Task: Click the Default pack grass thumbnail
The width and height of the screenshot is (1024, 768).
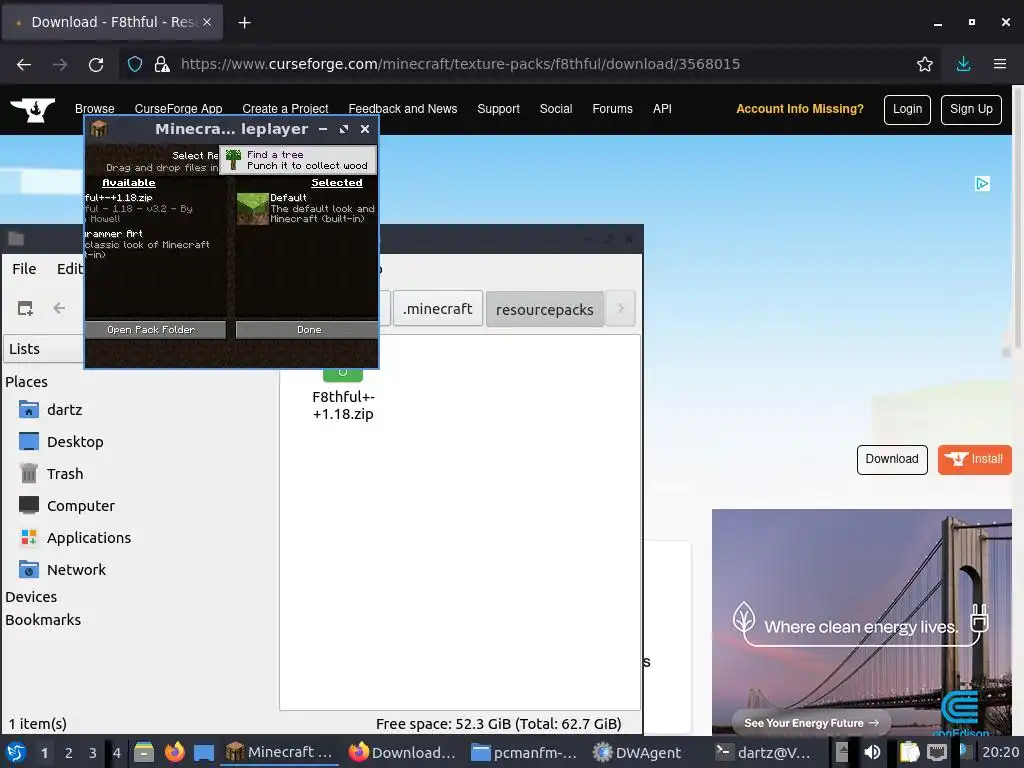Action: (x=253, y=208)
